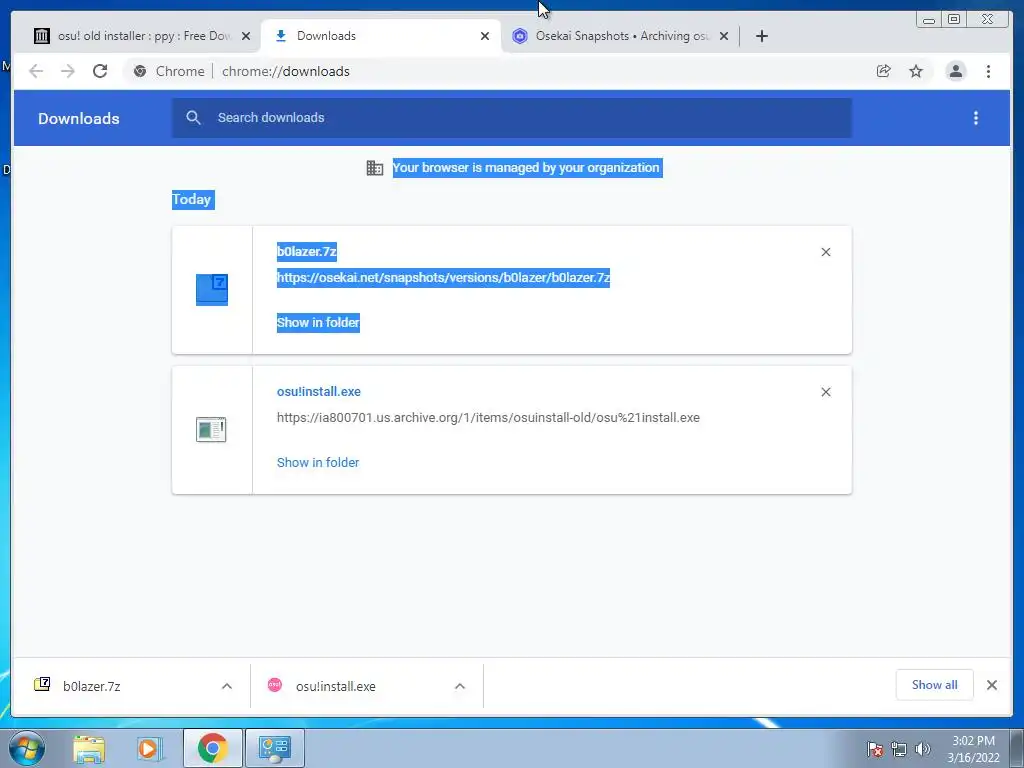
Task: Expand options for b0lazer.7z in the shelf
Action: click(x=227, y=686)
